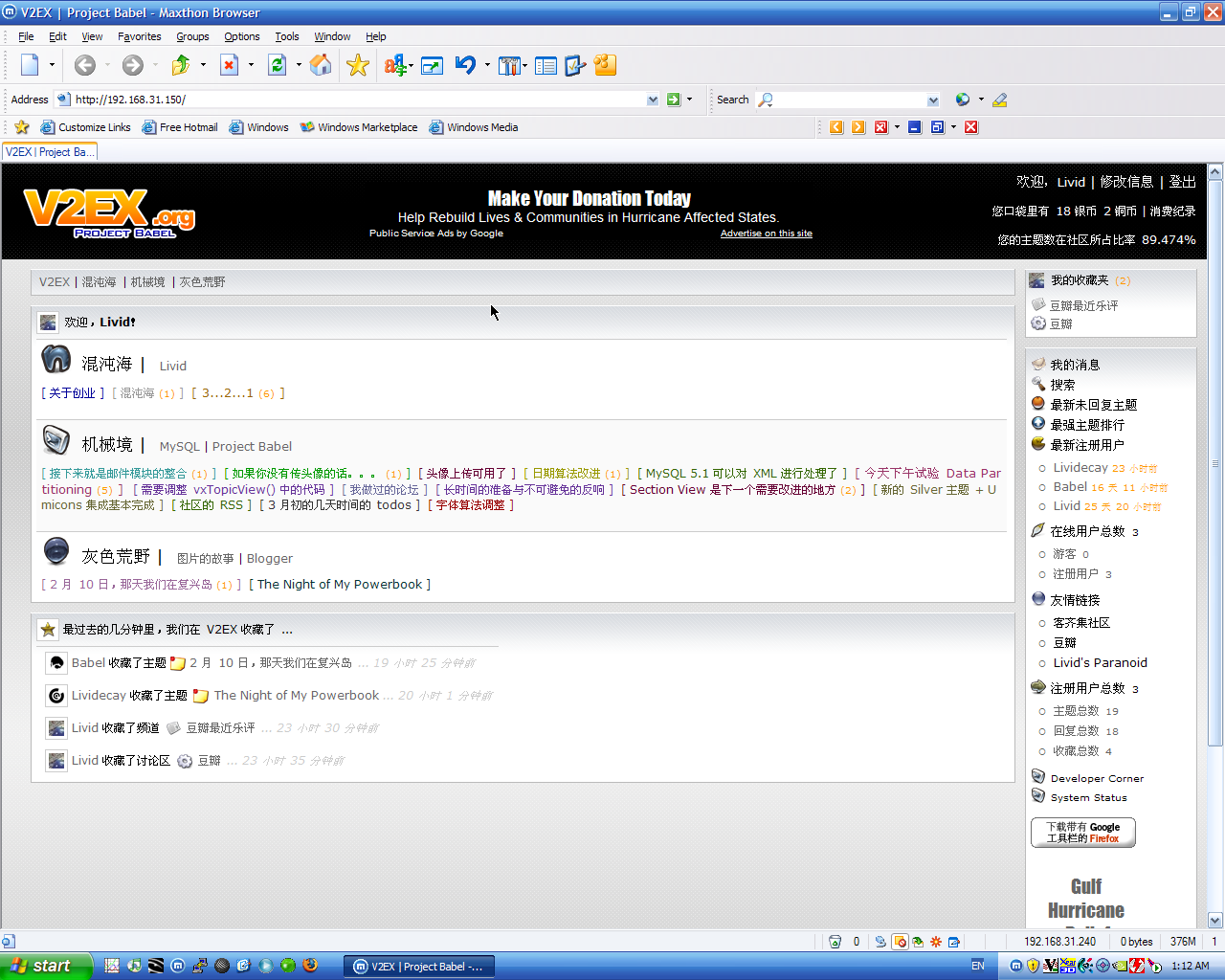
Task: Click the Livid's Paranoid sidebar link
Action: tap(1100, 663)
